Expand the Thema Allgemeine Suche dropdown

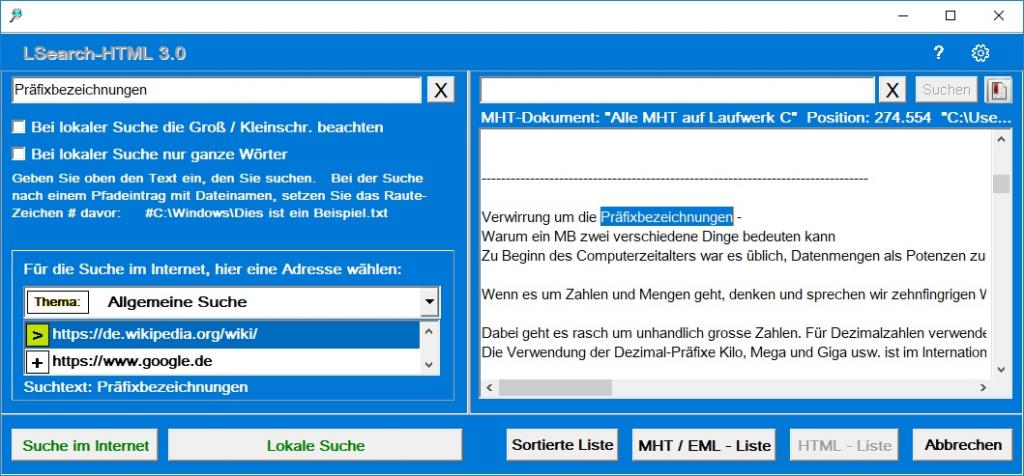tap(429, 302)
